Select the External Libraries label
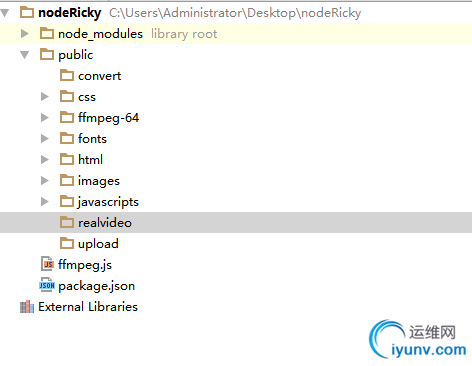472x366 pixels. click(88, 307)
